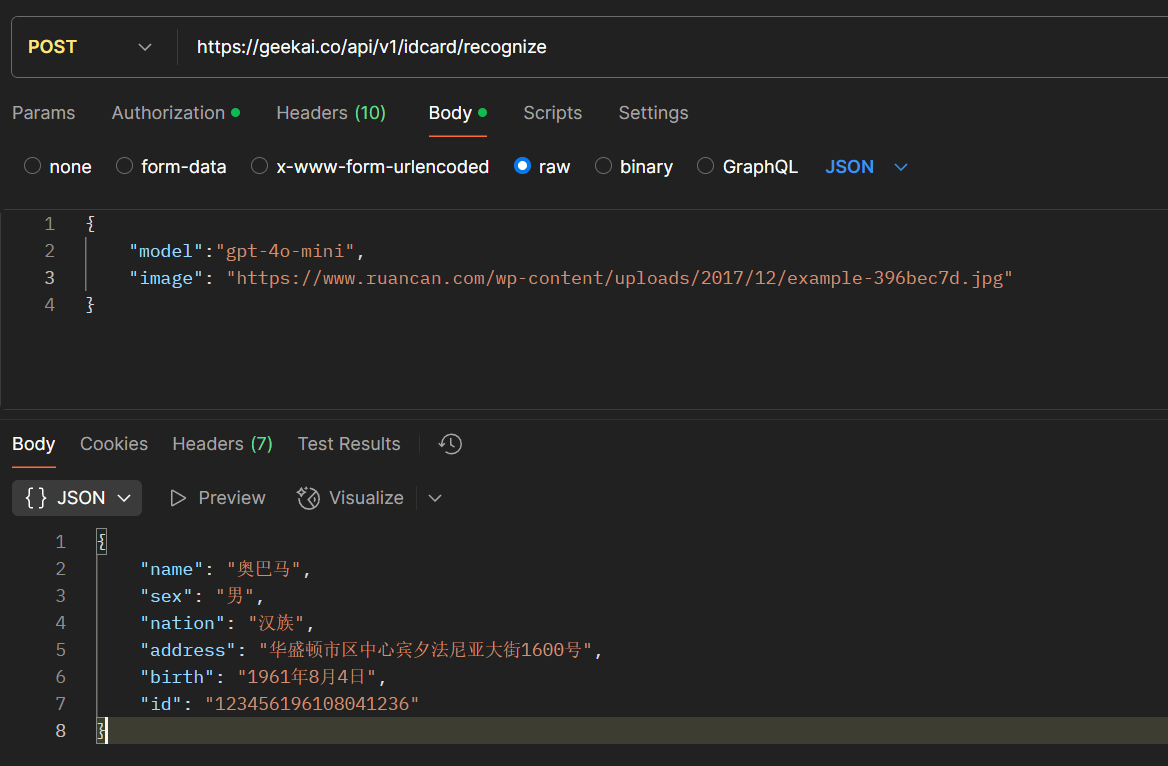Viewport: 1168px width, 766px height.
Task: Click the Preview button
Action: click(218, 498)
